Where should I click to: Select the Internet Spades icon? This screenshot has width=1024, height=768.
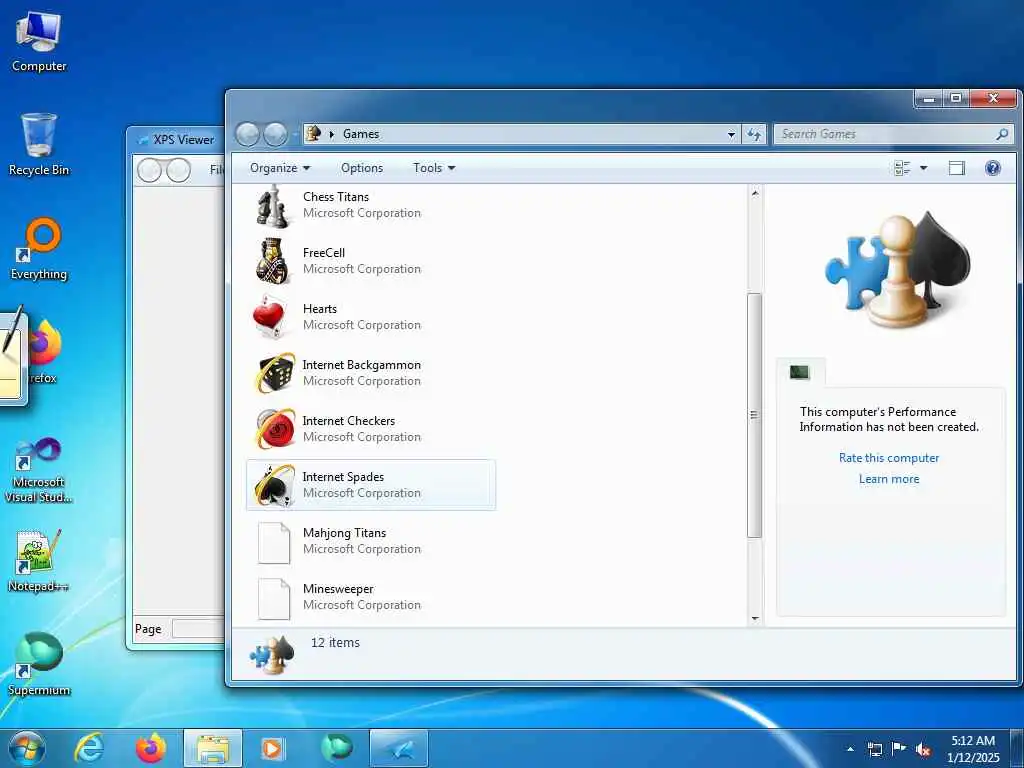(274, 485)
